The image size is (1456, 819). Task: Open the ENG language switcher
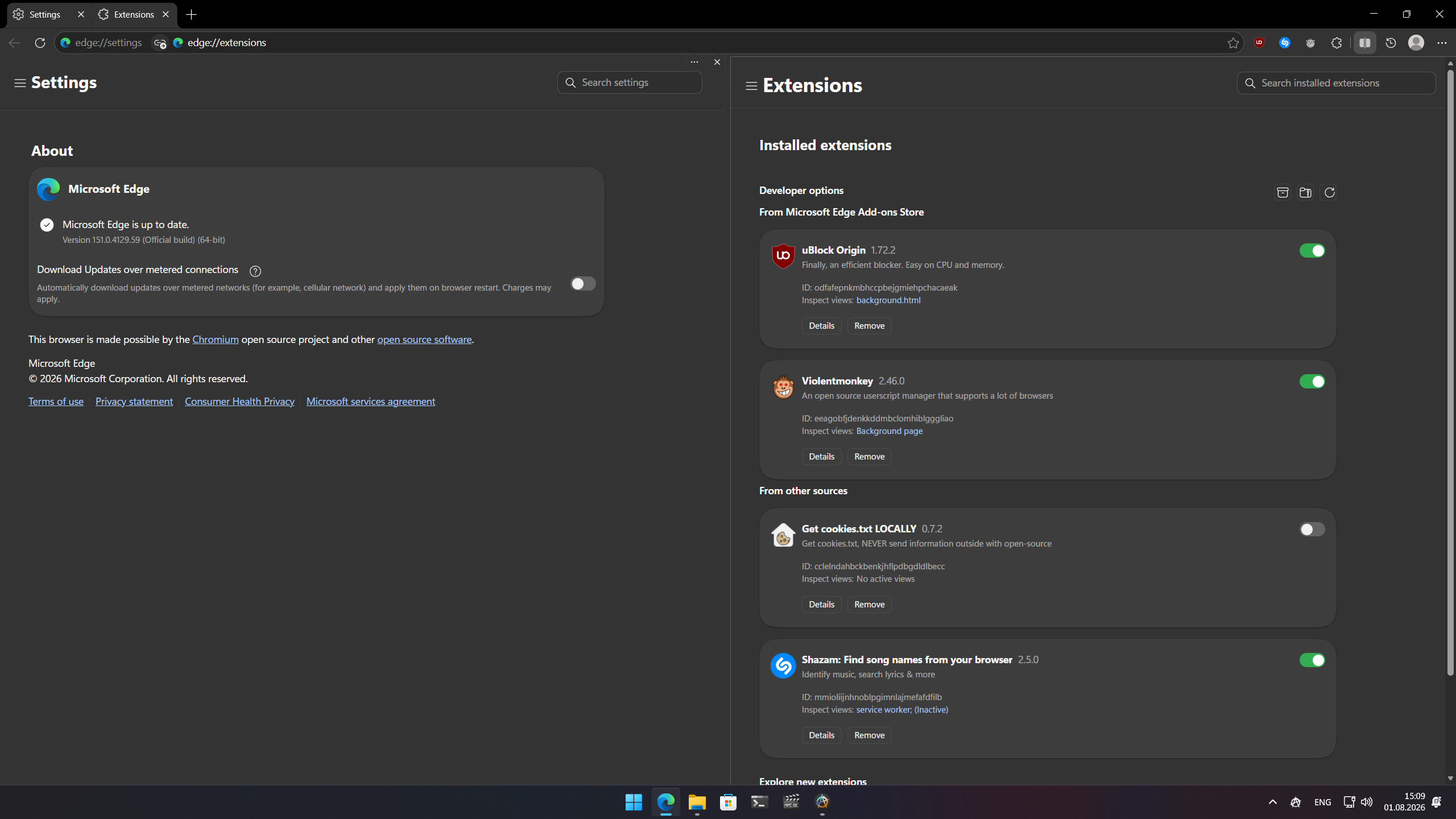(1323, 803)
